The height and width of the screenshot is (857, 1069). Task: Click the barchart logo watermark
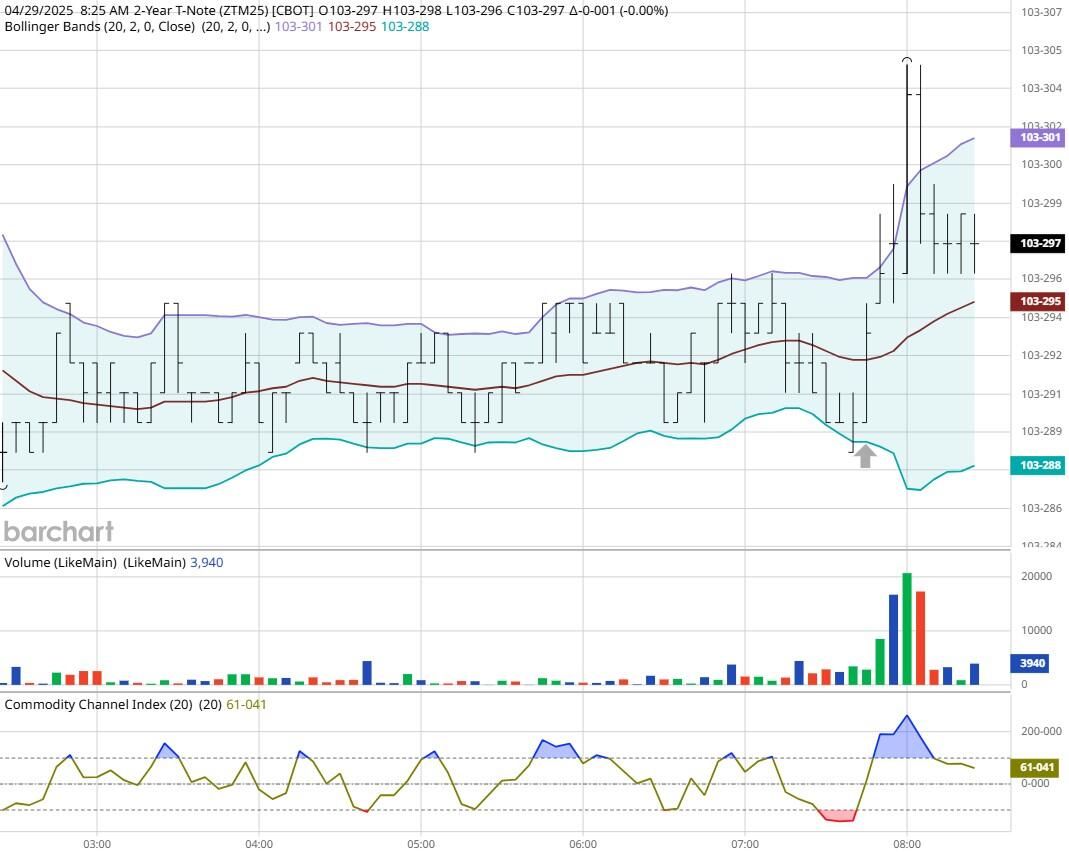pos(58,531)
